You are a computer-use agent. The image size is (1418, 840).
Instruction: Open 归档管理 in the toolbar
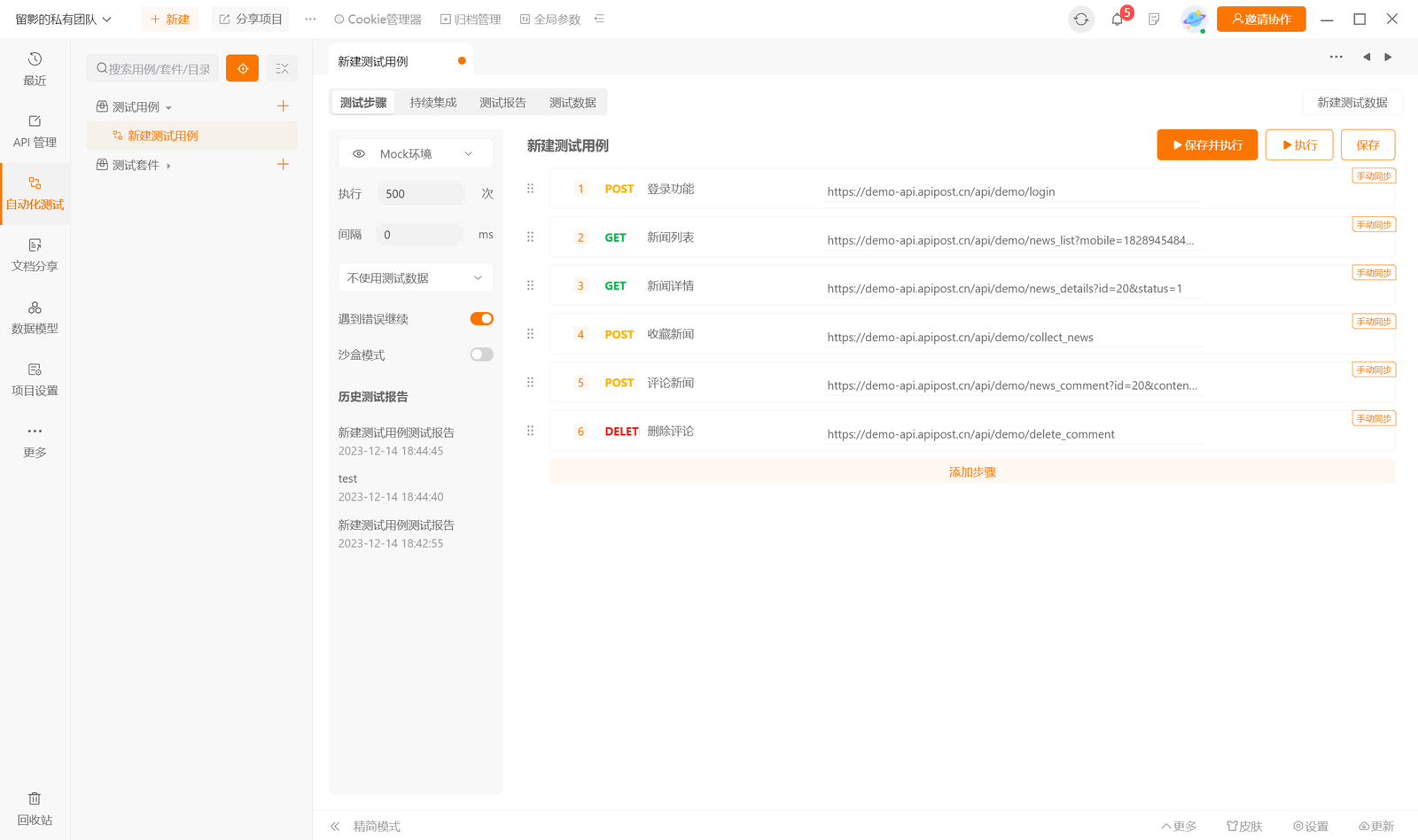coord(471,19)
